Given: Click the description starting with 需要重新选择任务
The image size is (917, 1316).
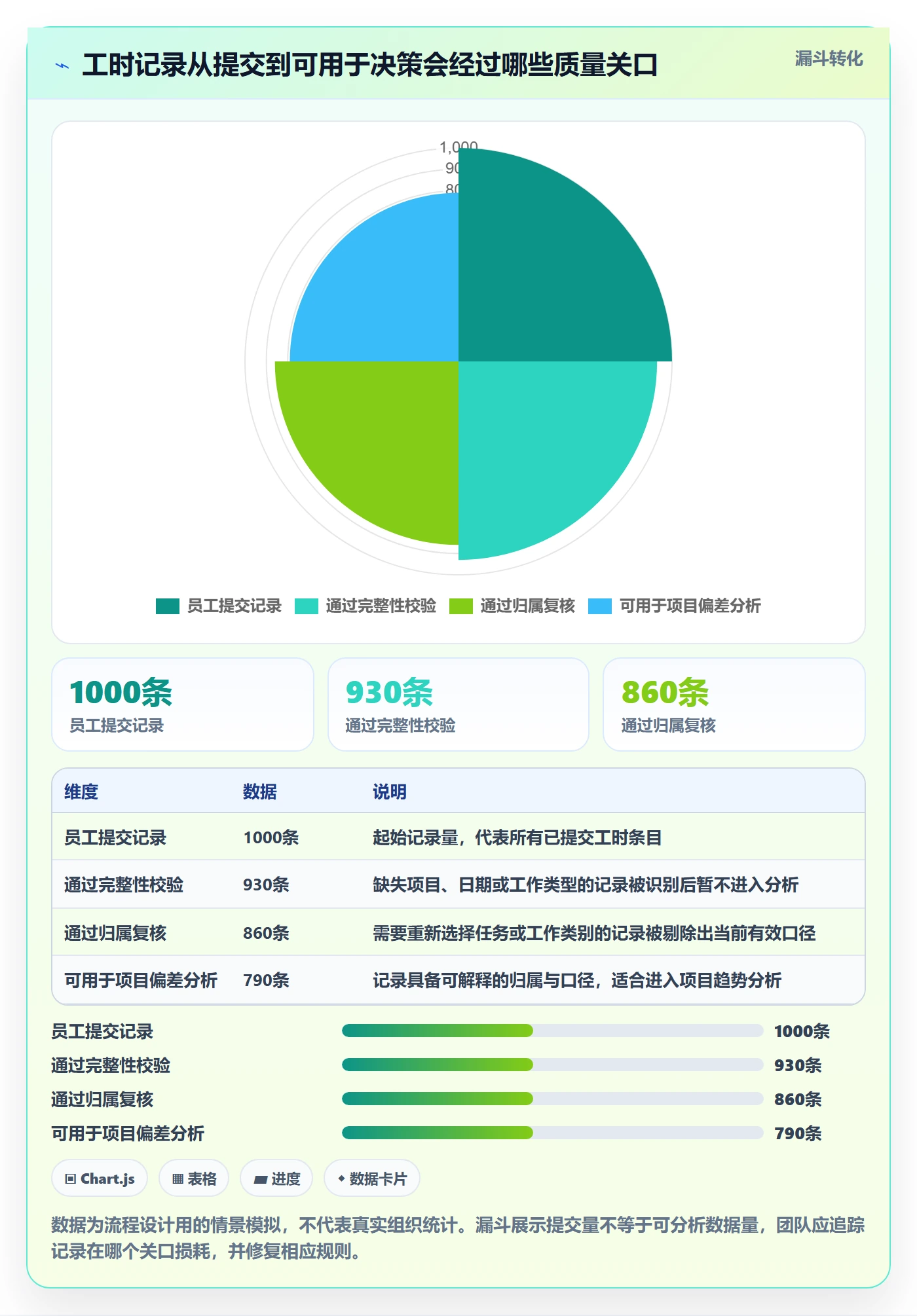Looking at the screenshot, I should coord(594,933).
